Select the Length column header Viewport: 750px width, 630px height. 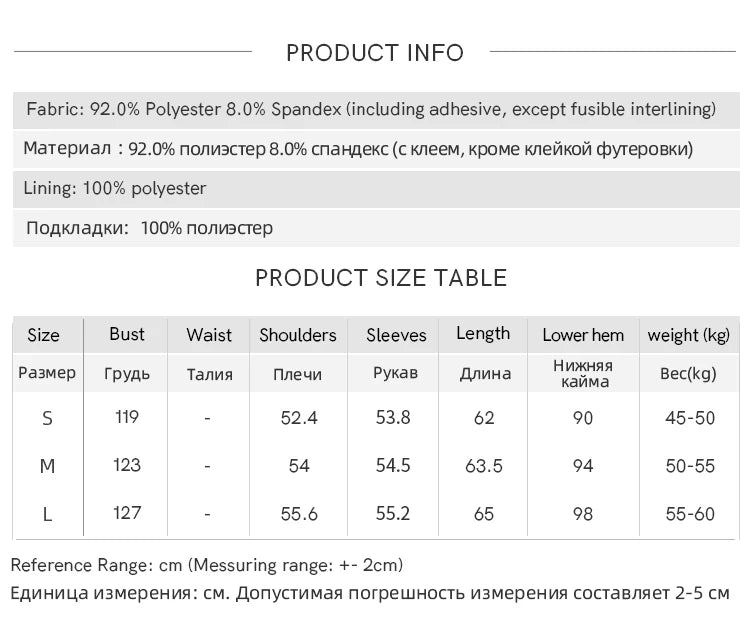tap(483, 334)
